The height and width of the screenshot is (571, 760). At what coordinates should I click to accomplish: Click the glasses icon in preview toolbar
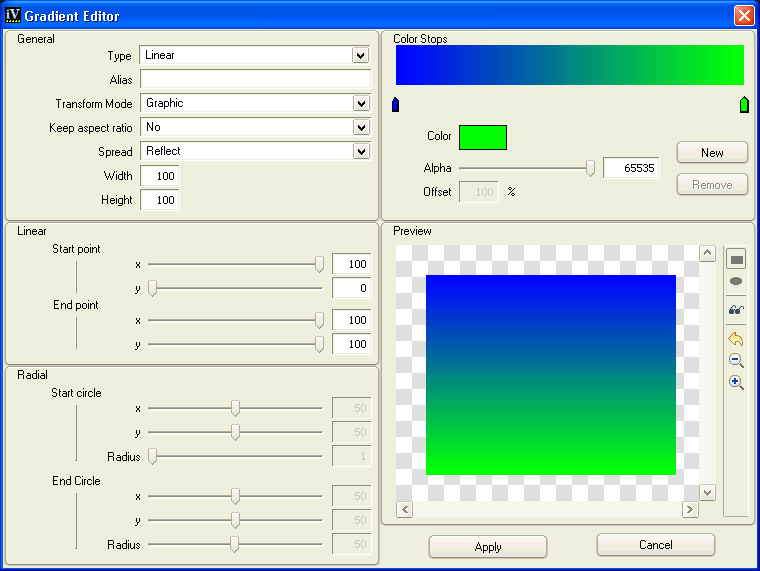coord(736,310)
